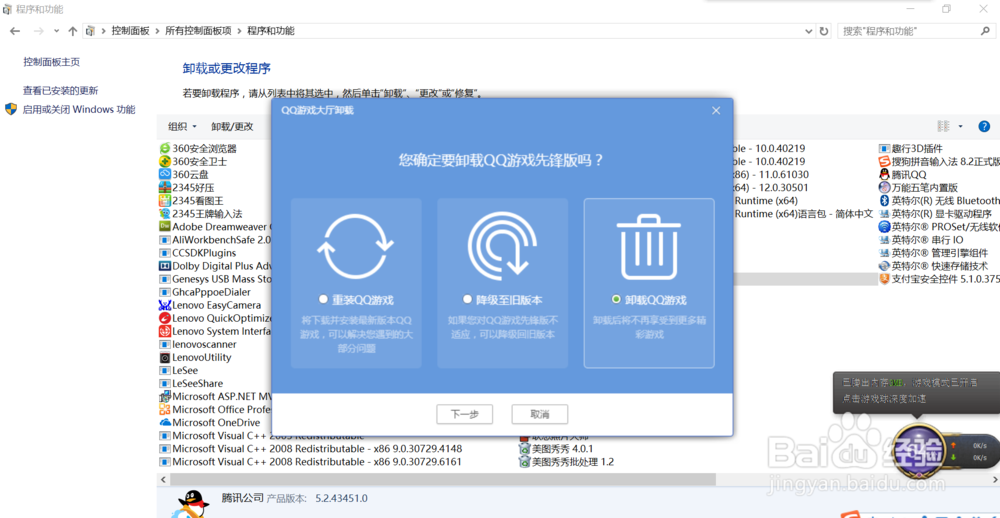Click the trash can uninstall icon

tap(649, 248)
